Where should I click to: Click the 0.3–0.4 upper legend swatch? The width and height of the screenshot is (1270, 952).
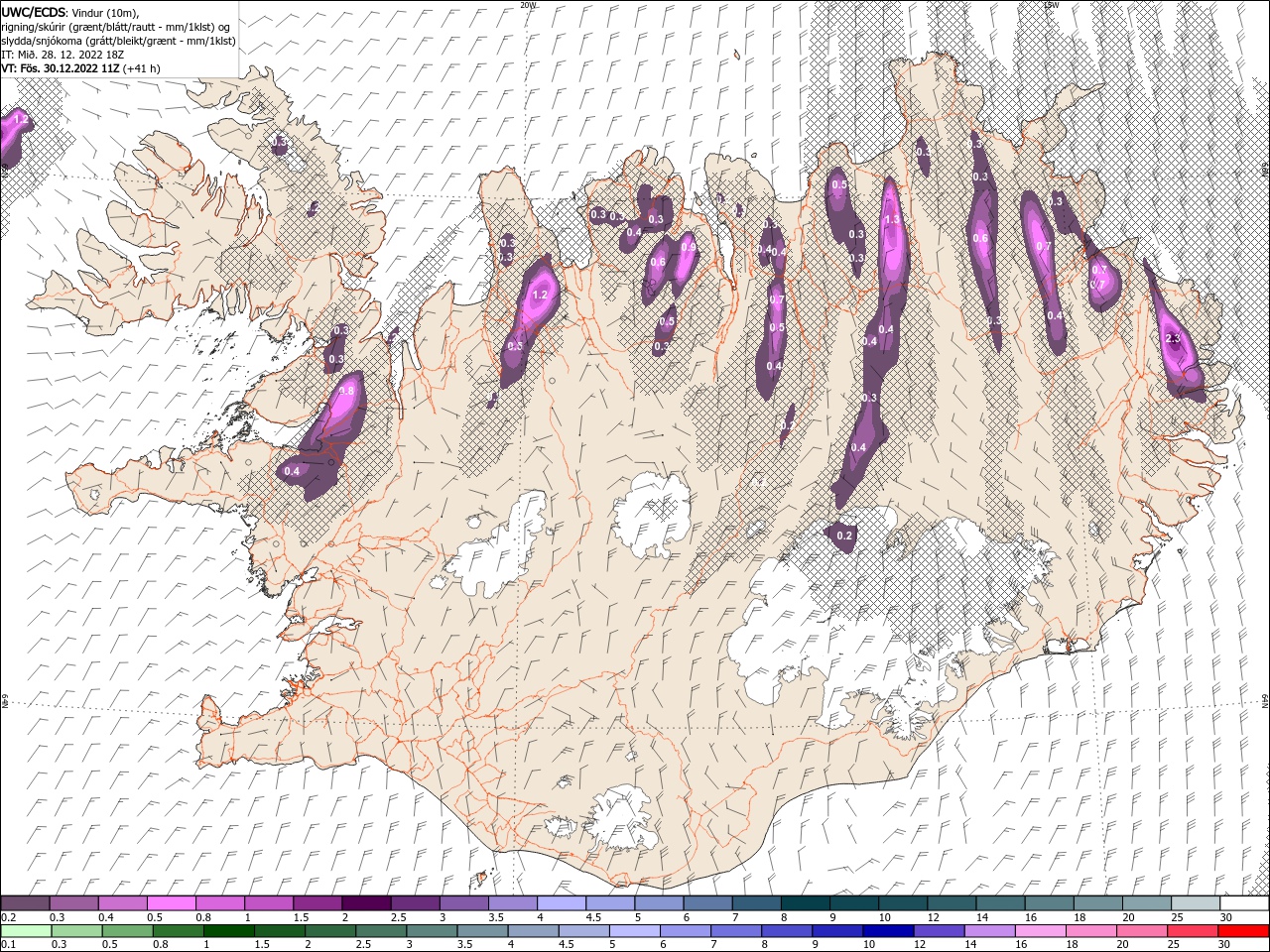tap(73, 904)
